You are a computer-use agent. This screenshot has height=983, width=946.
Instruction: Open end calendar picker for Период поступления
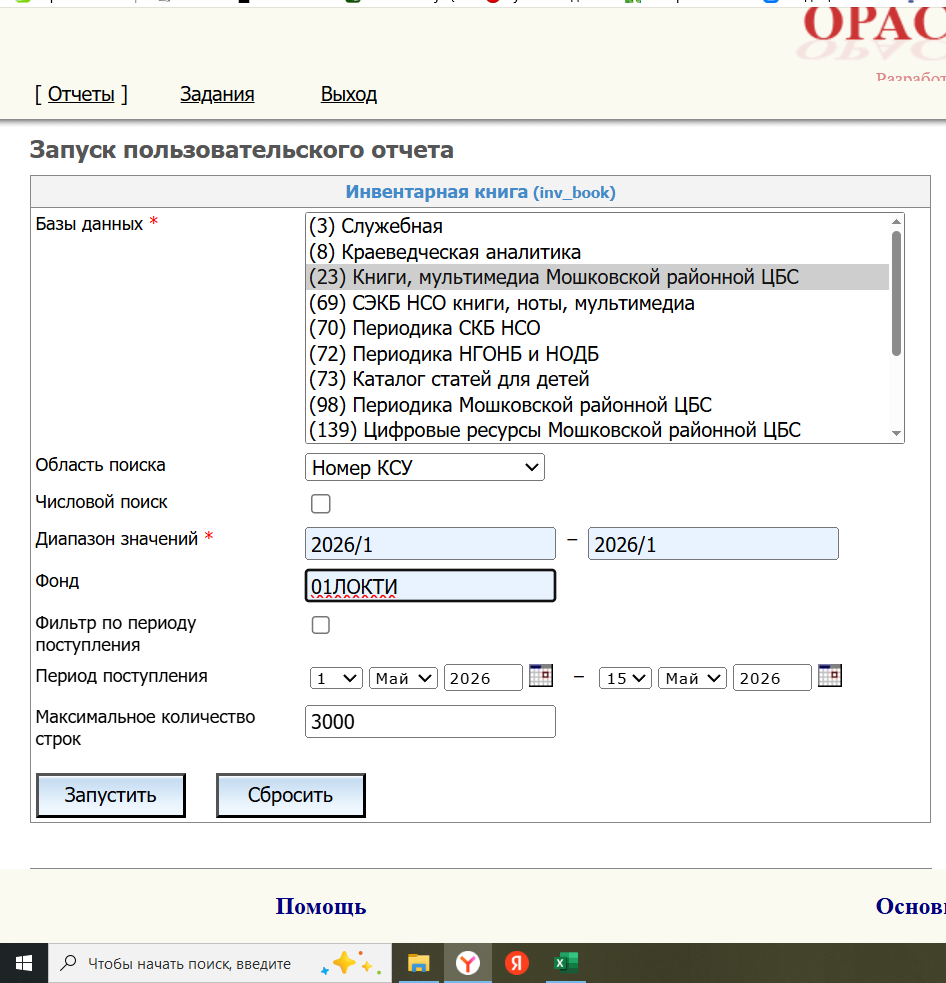(x=829, y=676)
